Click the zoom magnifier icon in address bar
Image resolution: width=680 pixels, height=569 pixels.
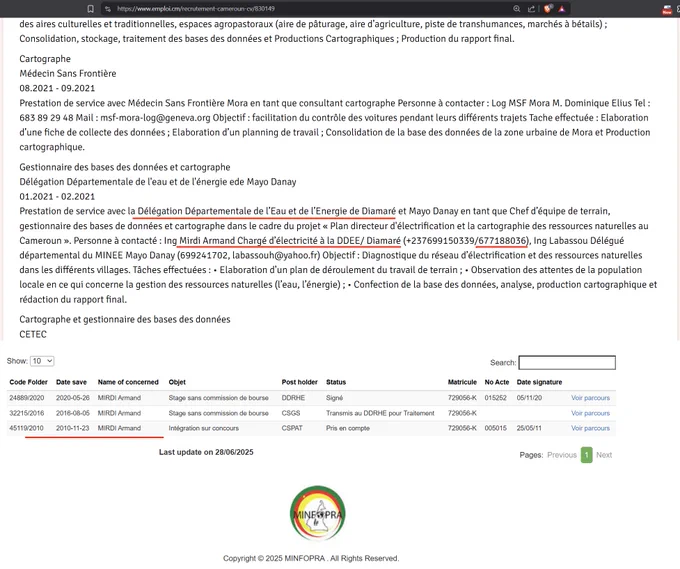[517, 9]
